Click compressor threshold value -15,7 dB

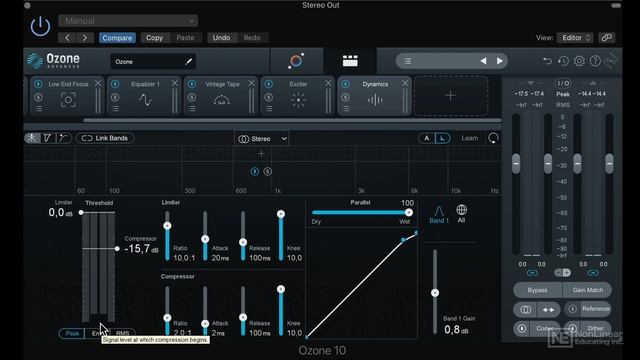pyautogui.click(x=141, y=249)
